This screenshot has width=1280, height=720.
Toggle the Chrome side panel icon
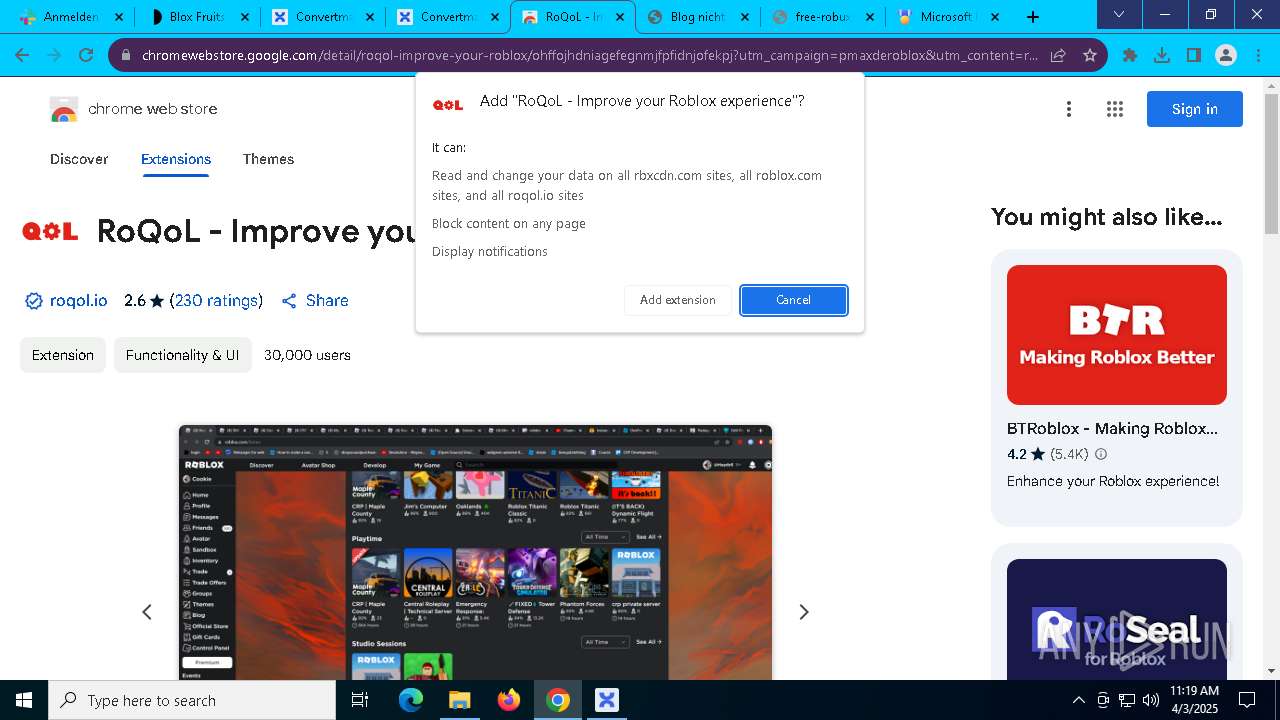1194,56
